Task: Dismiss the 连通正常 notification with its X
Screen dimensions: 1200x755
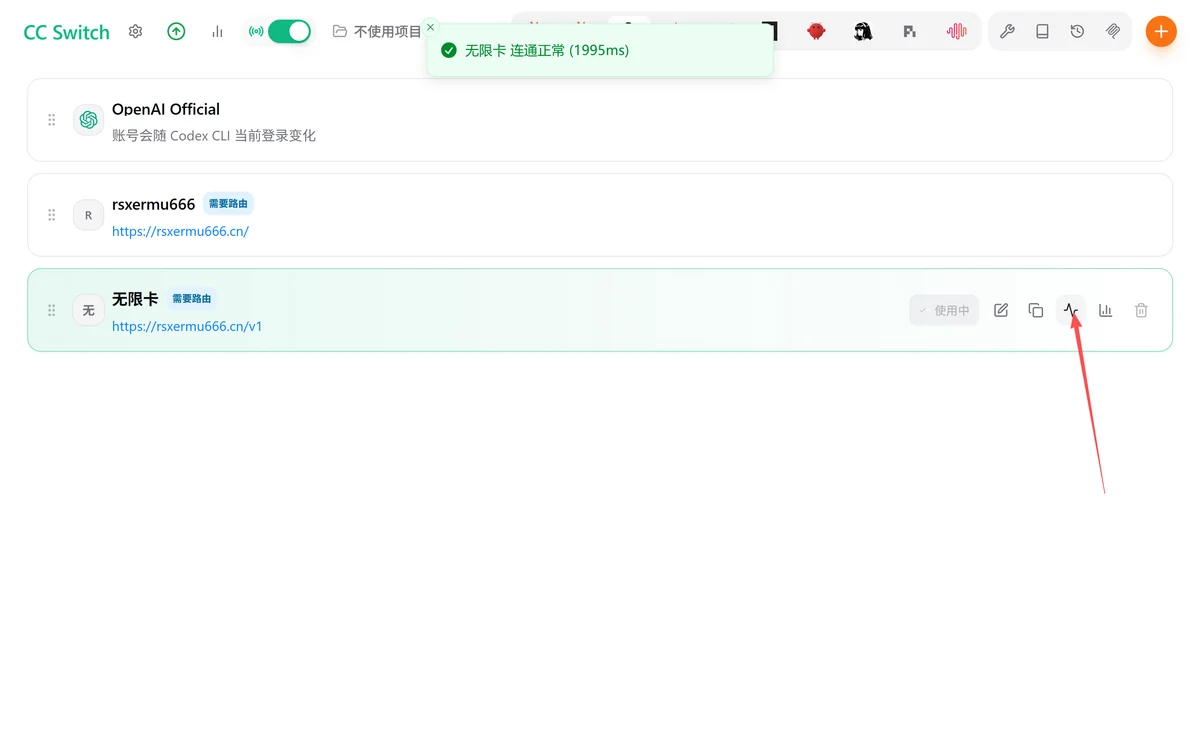Action: point(430,27)
